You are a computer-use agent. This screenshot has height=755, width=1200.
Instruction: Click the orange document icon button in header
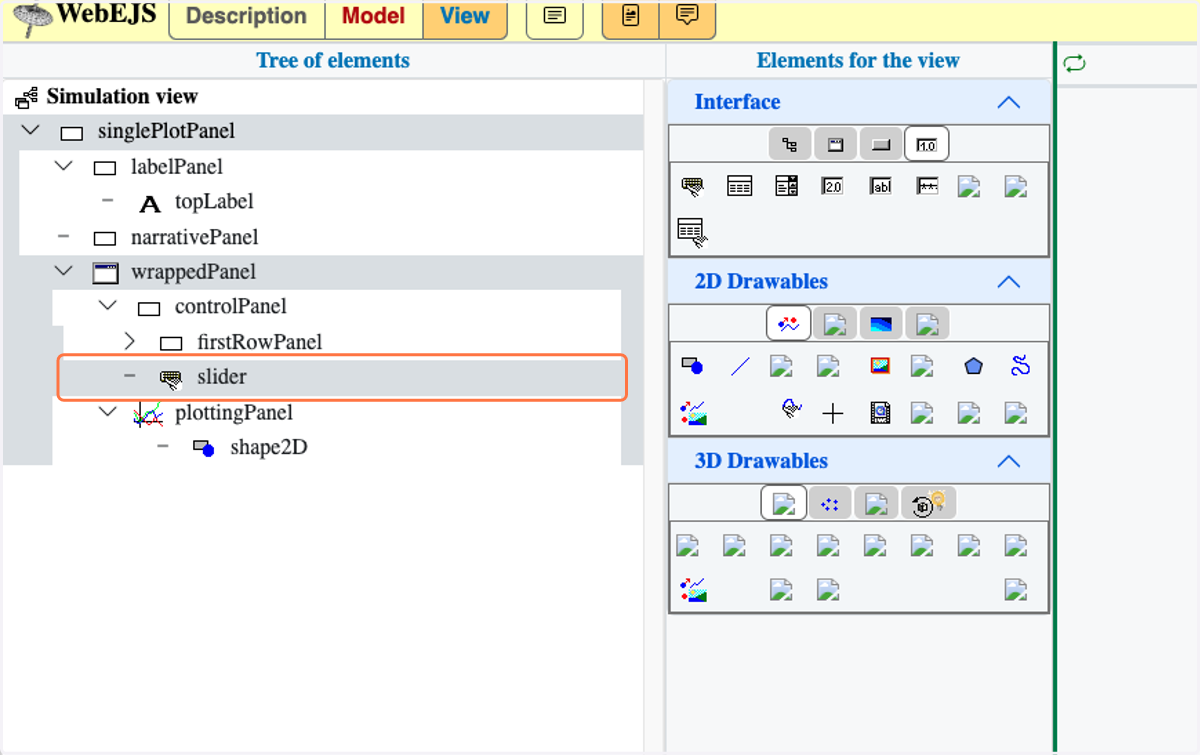[x=631, y=17]
